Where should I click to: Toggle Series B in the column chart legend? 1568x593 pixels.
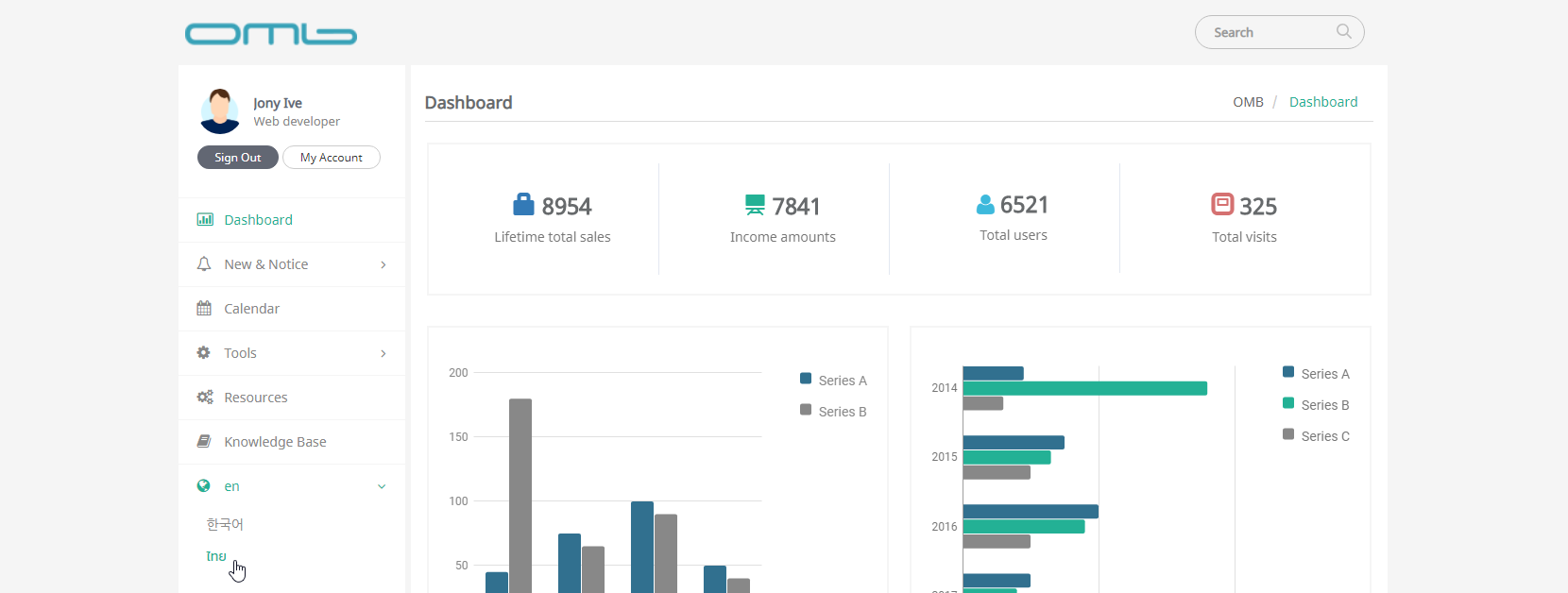(x=833, y=412)
